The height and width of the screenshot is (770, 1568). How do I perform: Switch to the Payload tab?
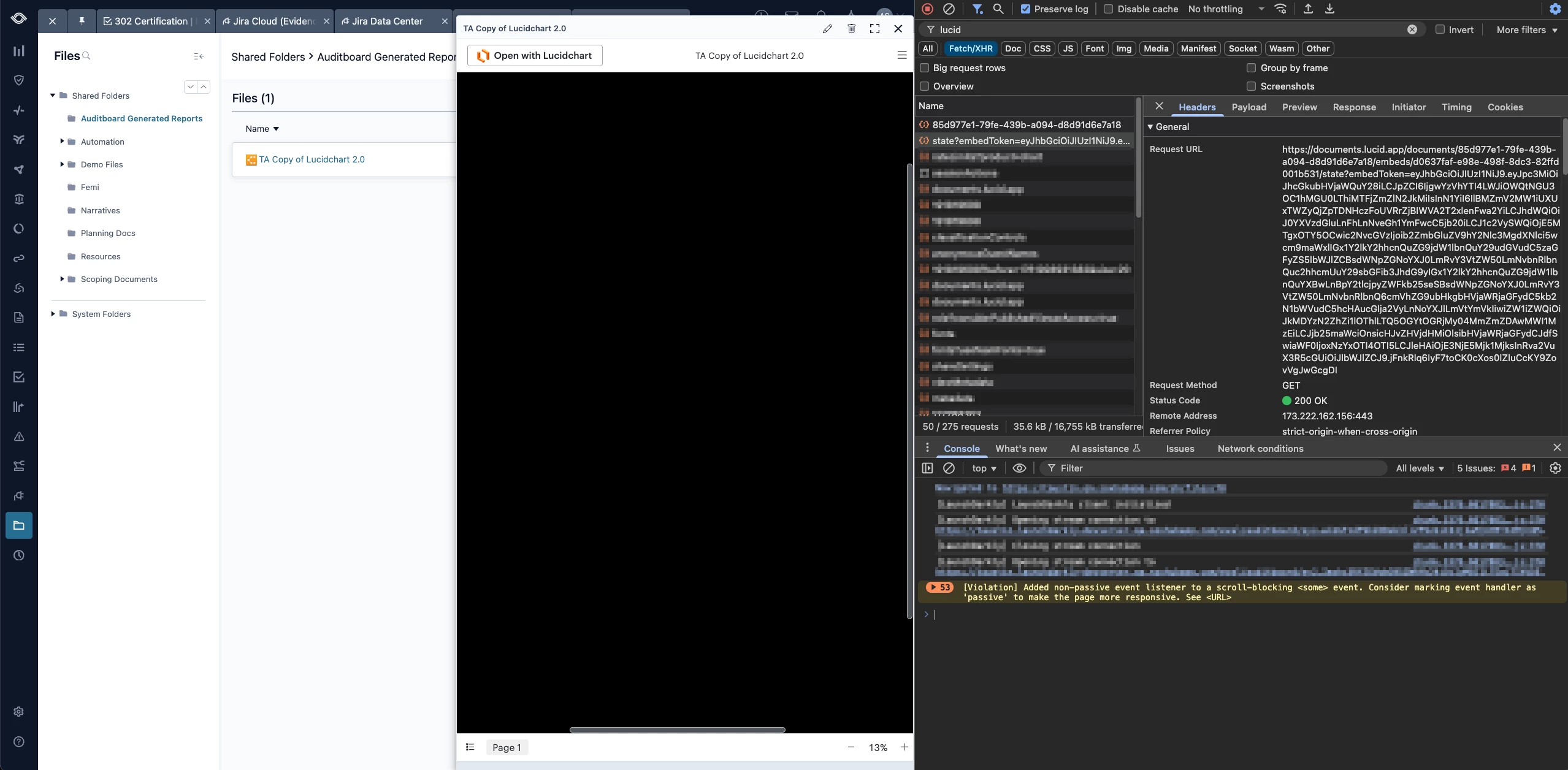(1249, 107)
